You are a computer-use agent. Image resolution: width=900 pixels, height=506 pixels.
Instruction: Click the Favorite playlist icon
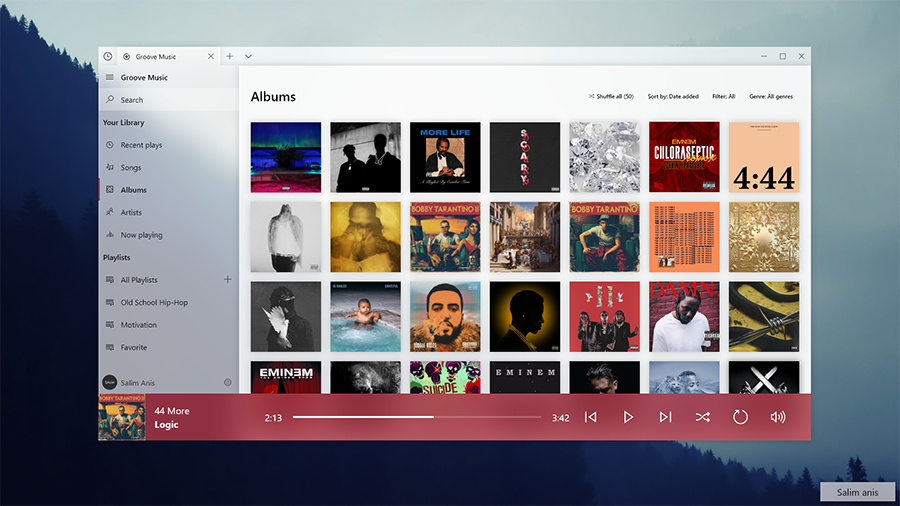point(110,347)
